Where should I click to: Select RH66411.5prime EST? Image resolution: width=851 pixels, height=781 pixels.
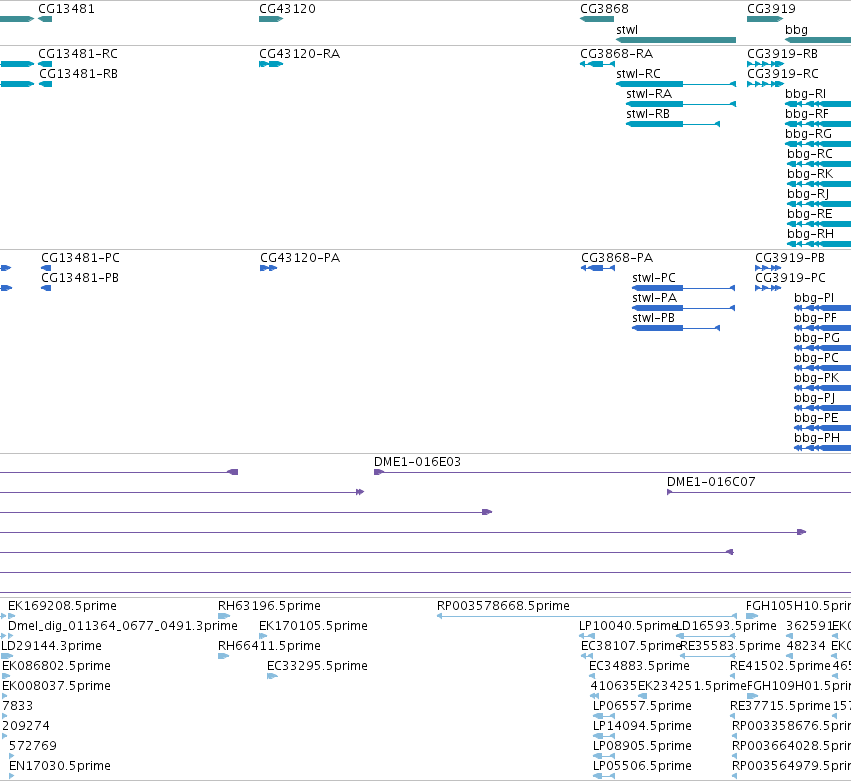[269, 646]
